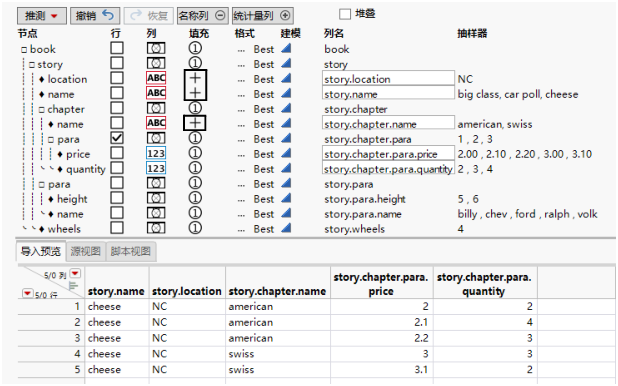Select the wheels tree item
618x386 pixels.
[64, 229]
